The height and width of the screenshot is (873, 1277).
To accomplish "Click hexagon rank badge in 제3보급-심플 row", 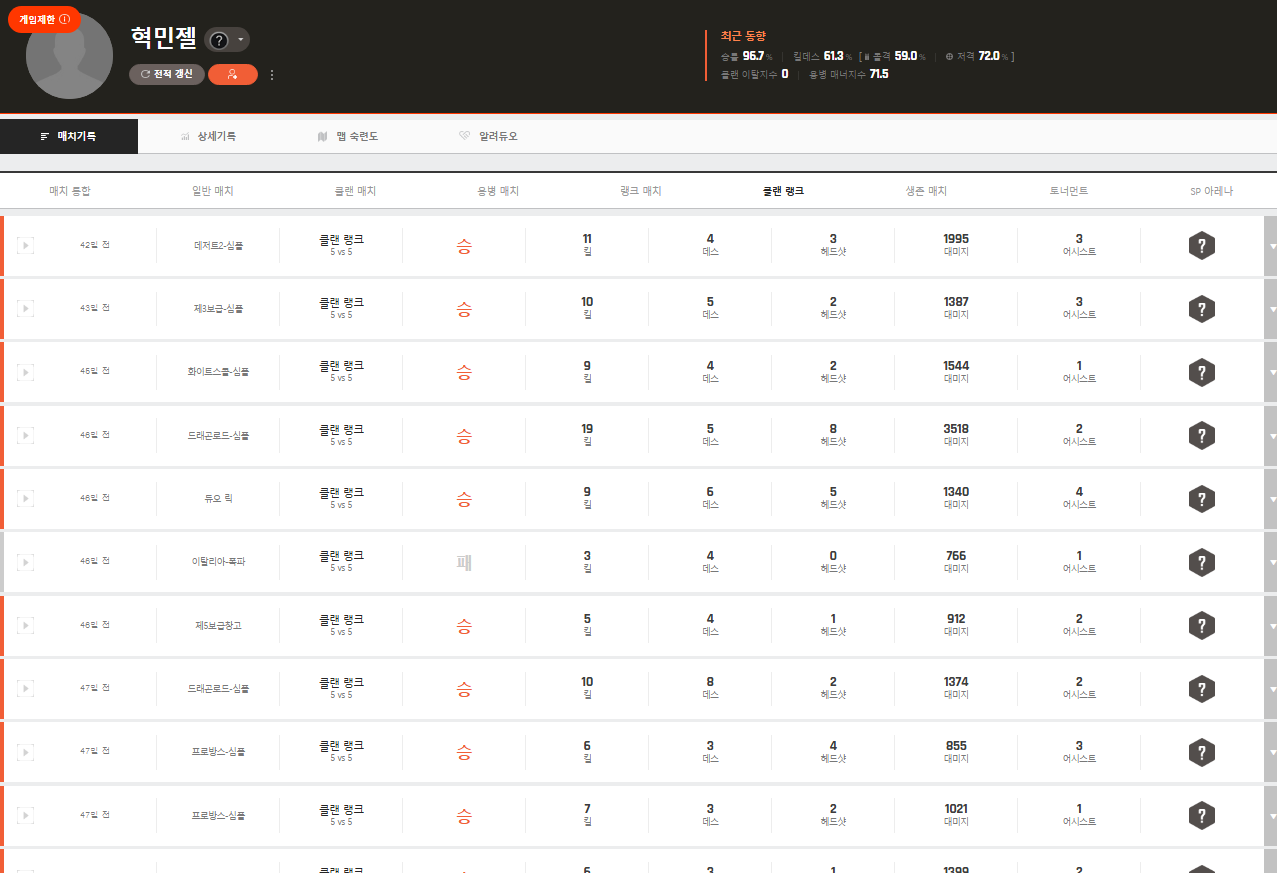I will [x=1201, y=309].
